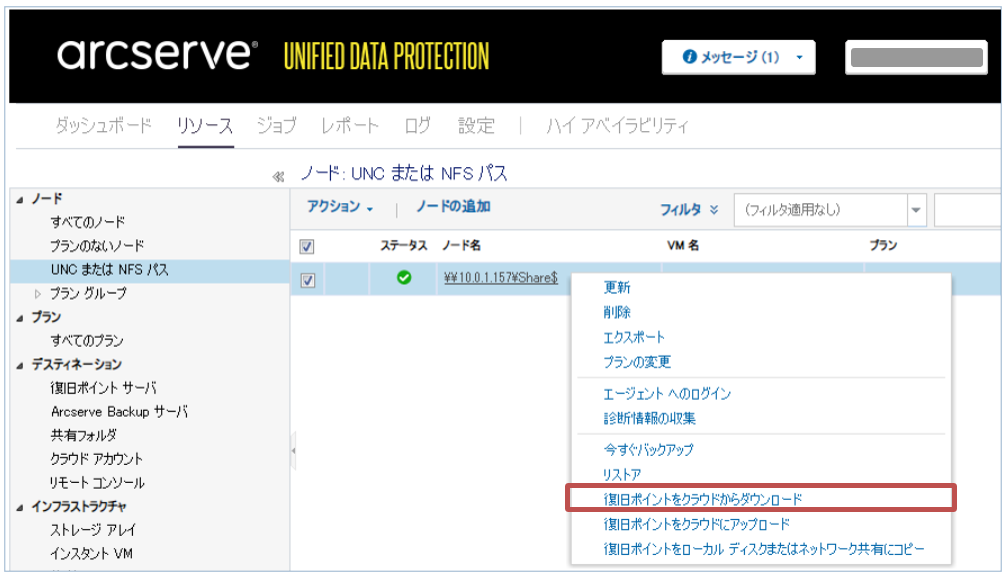Sort by the VM 名 column header

tap(683, 246)
